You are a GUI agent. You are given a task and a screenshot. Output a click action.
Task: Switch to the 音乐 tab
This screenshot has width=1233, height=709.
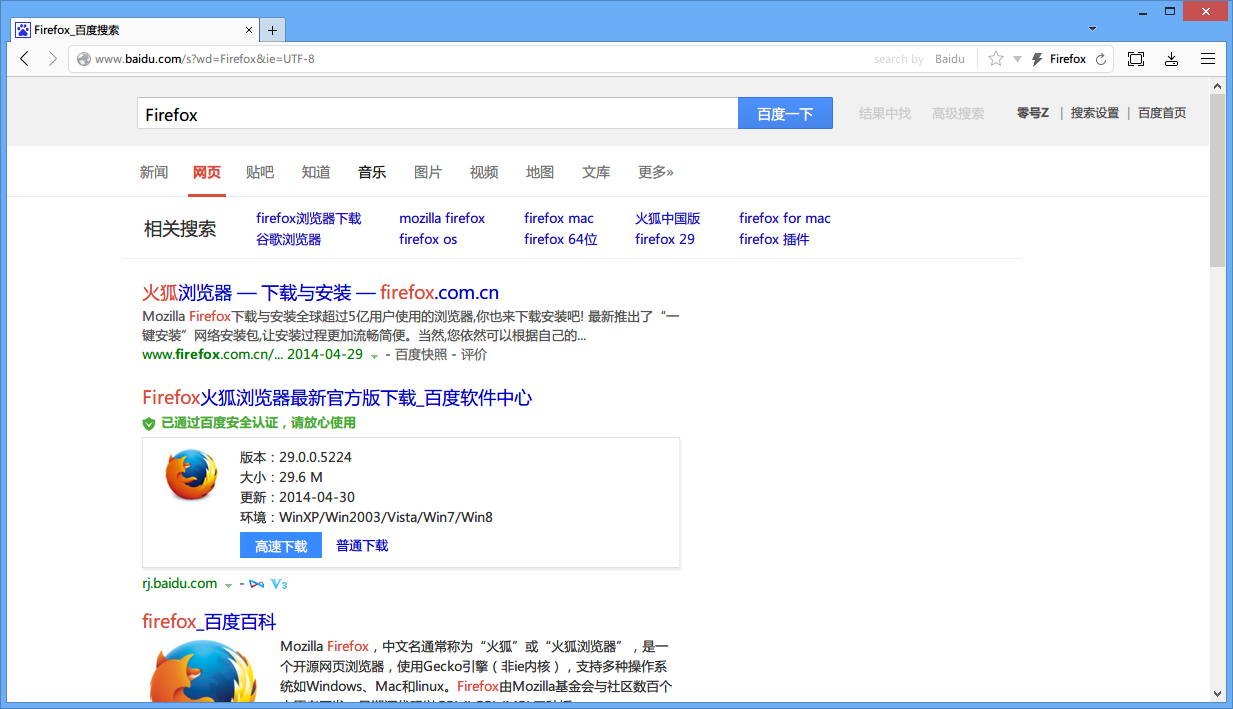[x=372, y=172]
